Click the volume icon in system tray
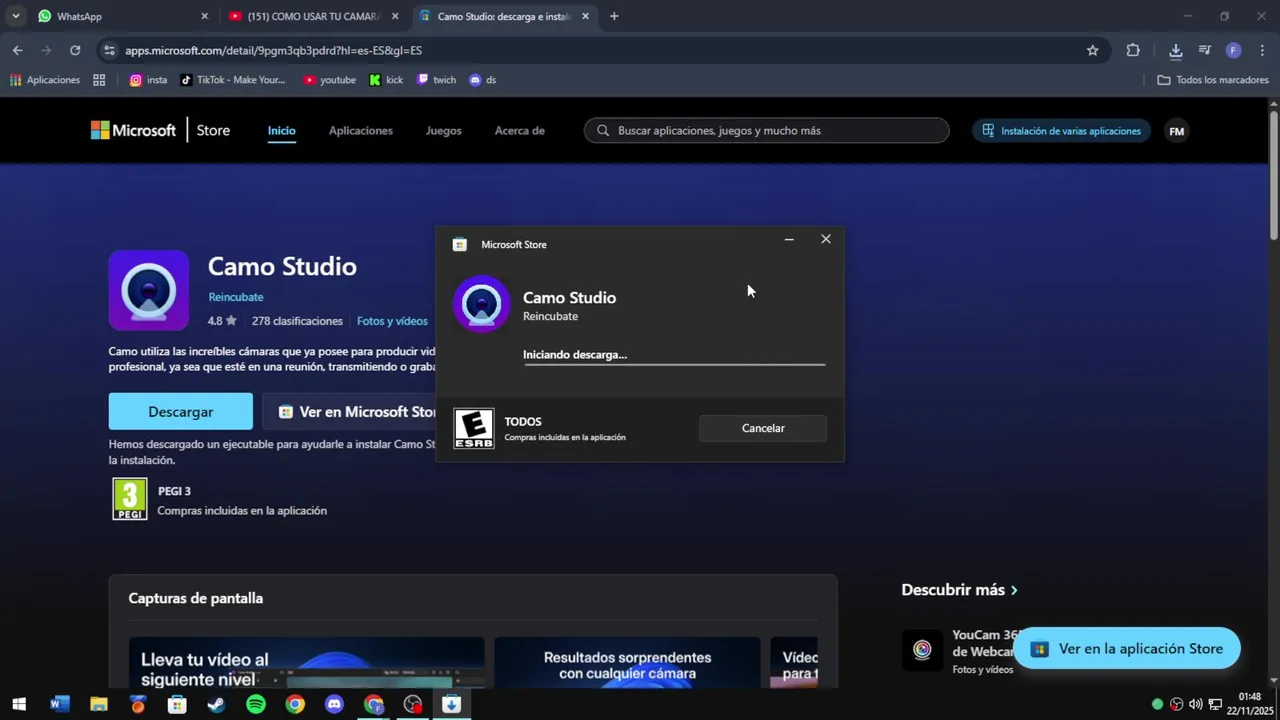This screenshot has height=720, width=1280. tap(1195, 704)
